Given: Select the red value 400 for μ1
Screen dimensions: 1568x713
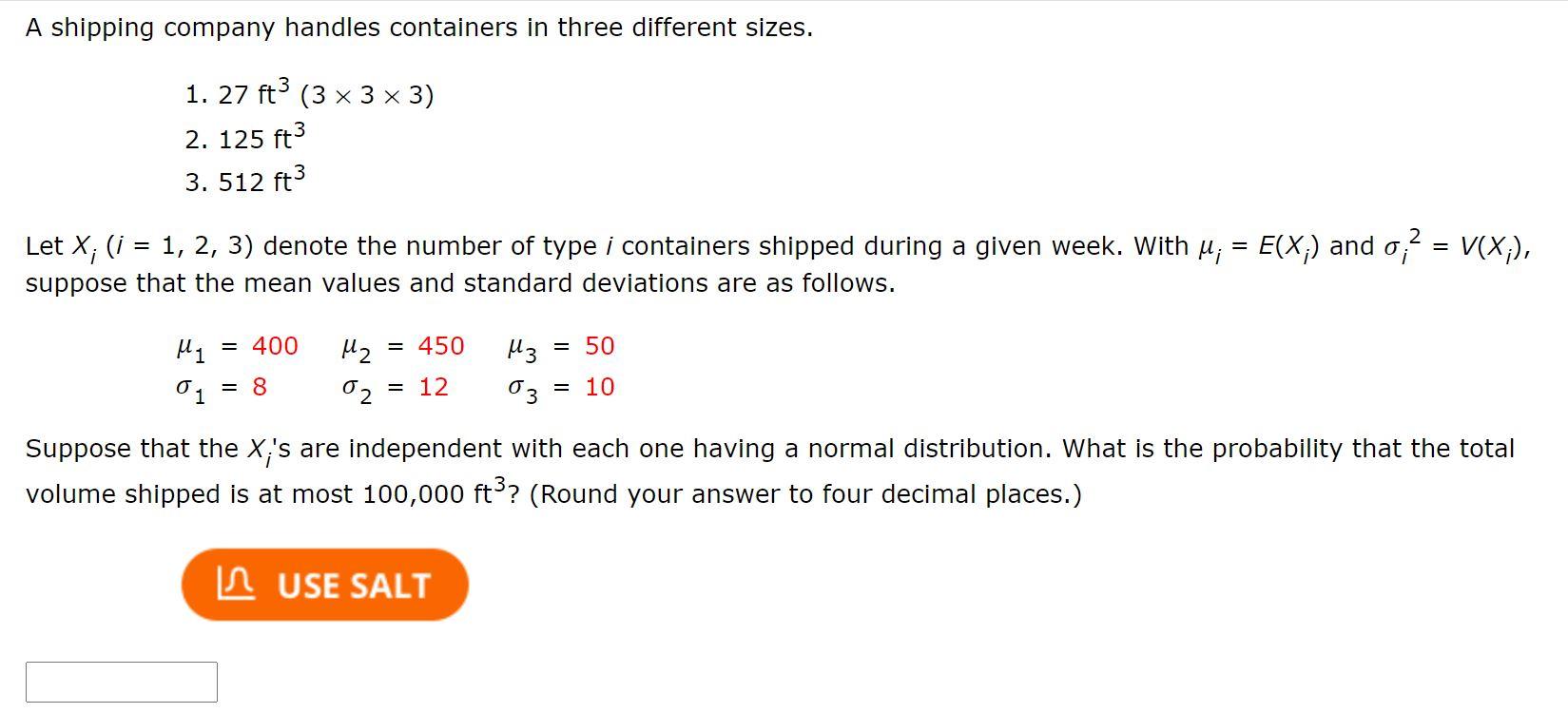Looking at the screenshot, I should coord(275,346).
